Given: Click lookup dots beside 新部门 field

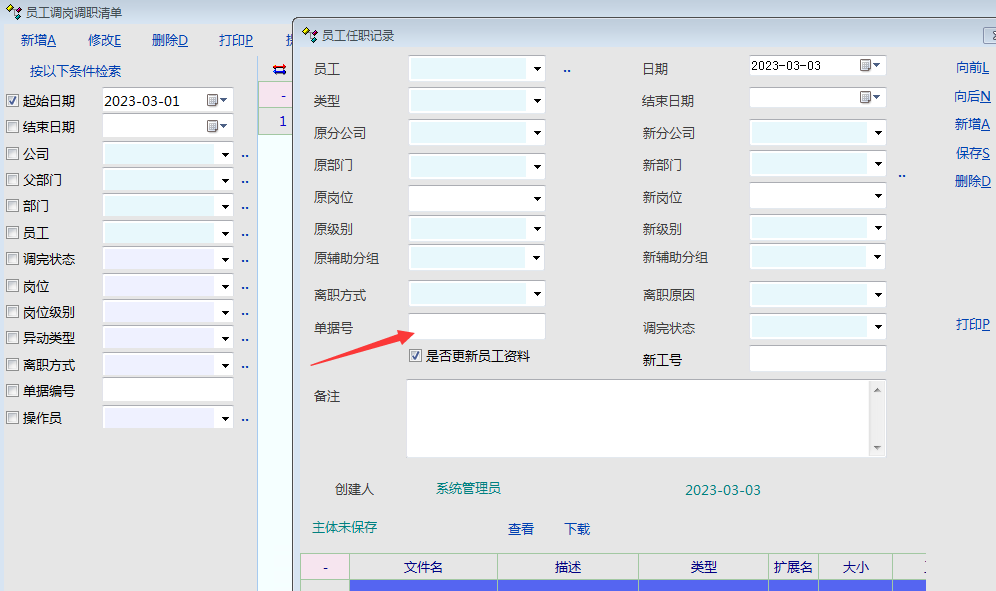Looking at the screenshot, I should 902,175.
